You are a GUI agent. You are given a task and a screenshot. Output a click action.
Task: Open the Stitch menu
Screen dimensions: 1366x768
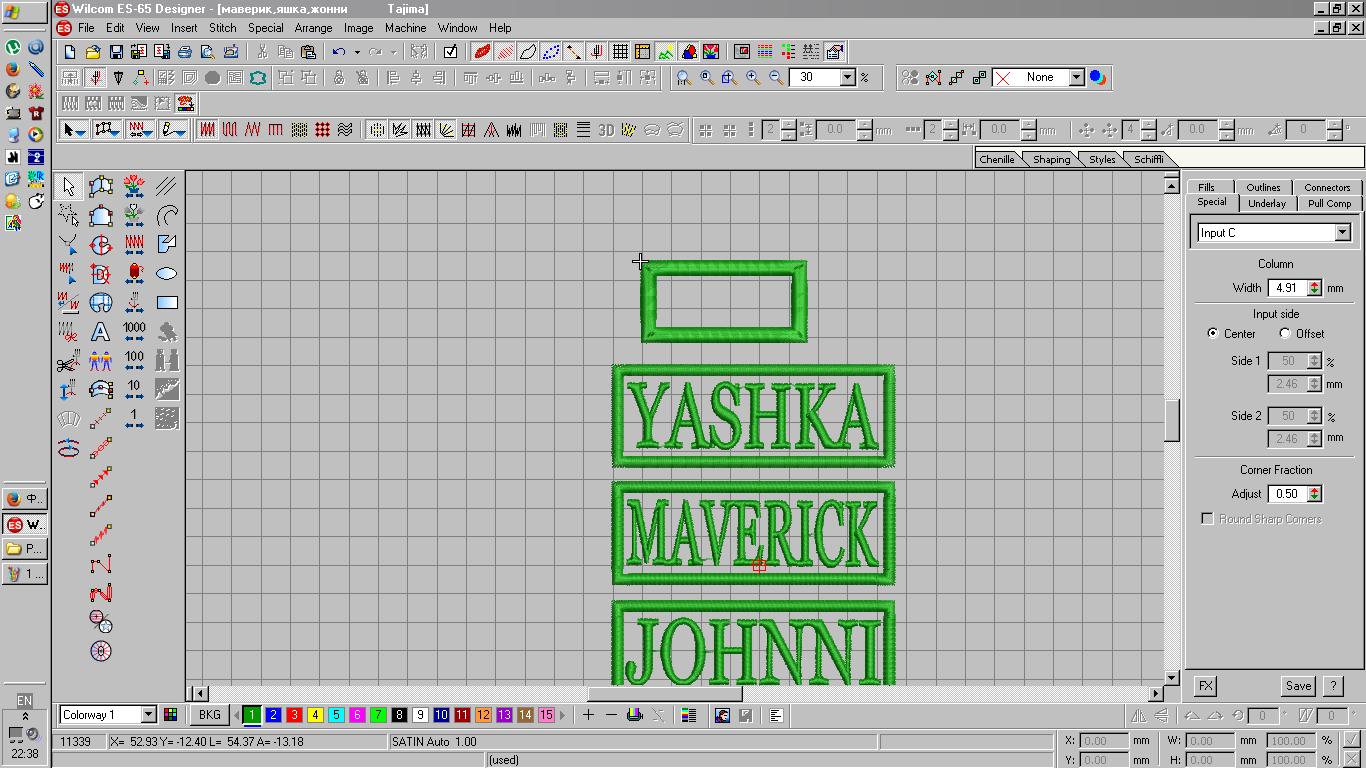coord(222,28)
